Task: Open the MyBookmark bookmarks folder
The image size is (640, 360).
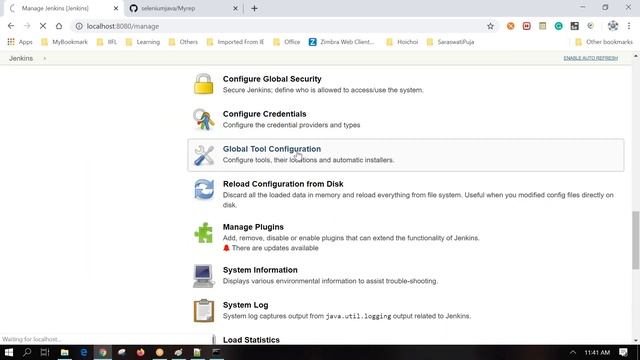Action: pyautogui.click(x=64, y=42)
